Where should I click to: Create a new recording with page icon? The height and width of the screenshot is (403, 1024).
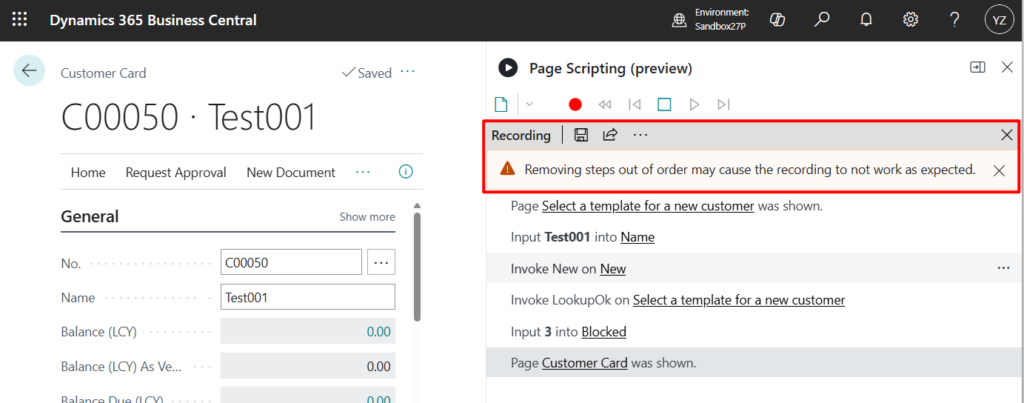pos(502,104)
